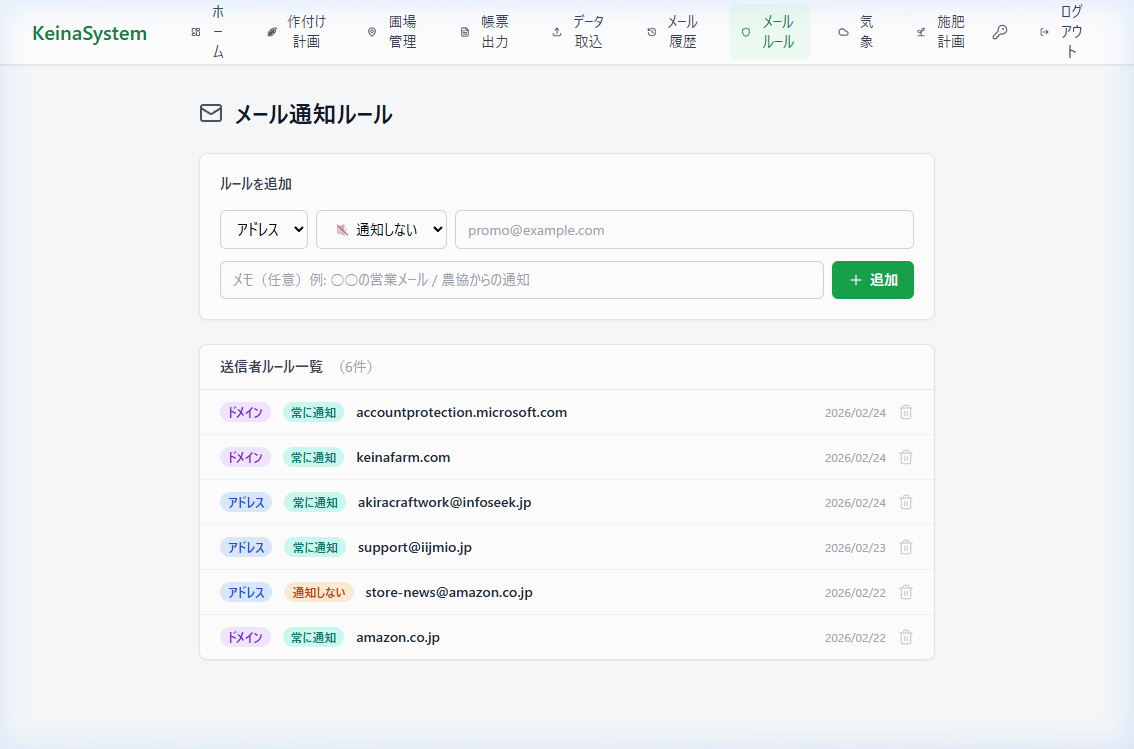Image resolution: width=1134 pixels, height=749 pixels.
Task: Open the 圃場管理 navigation item
Action: coord(392,32)
